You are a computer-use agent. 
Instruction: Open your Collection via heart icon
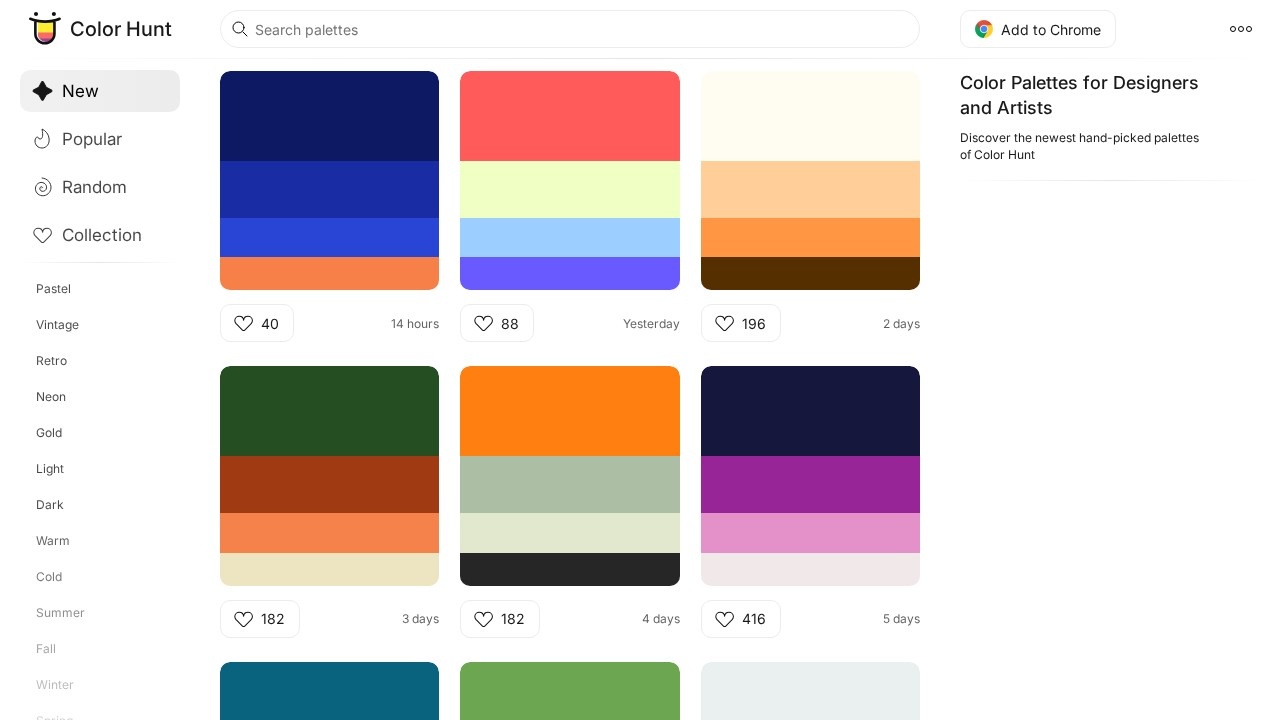[x=42, y=235]
